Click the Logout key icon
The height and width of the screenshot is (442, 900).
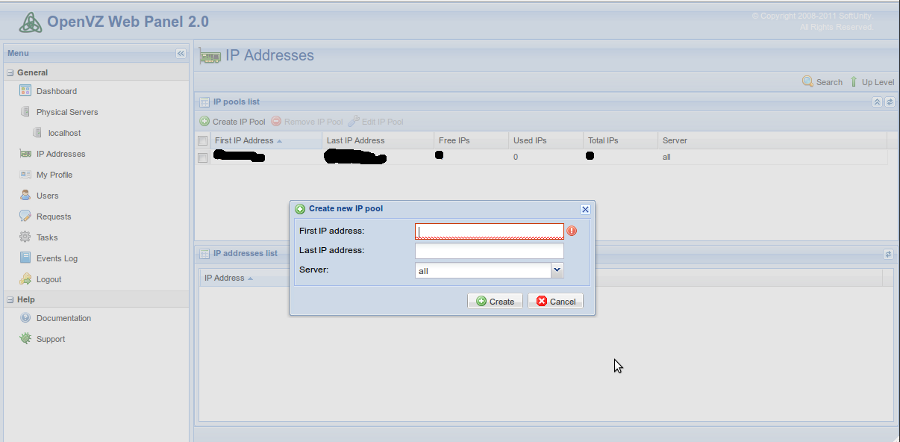[x=25, y=279]
